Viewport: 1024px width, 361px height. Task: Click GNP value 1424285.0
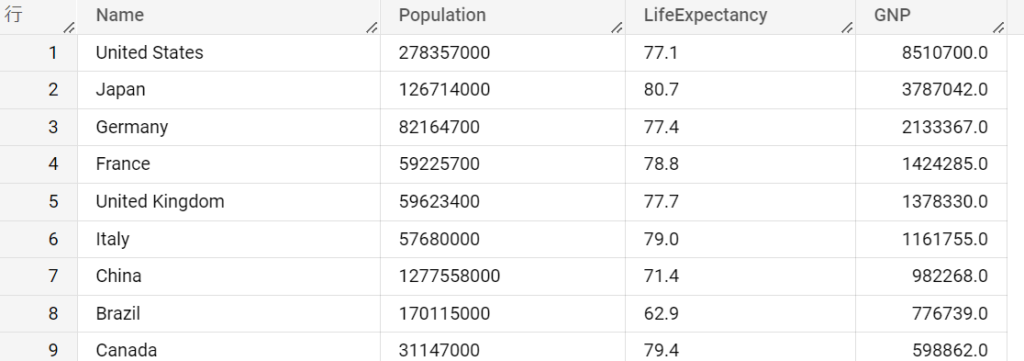[x=945, y=165]
